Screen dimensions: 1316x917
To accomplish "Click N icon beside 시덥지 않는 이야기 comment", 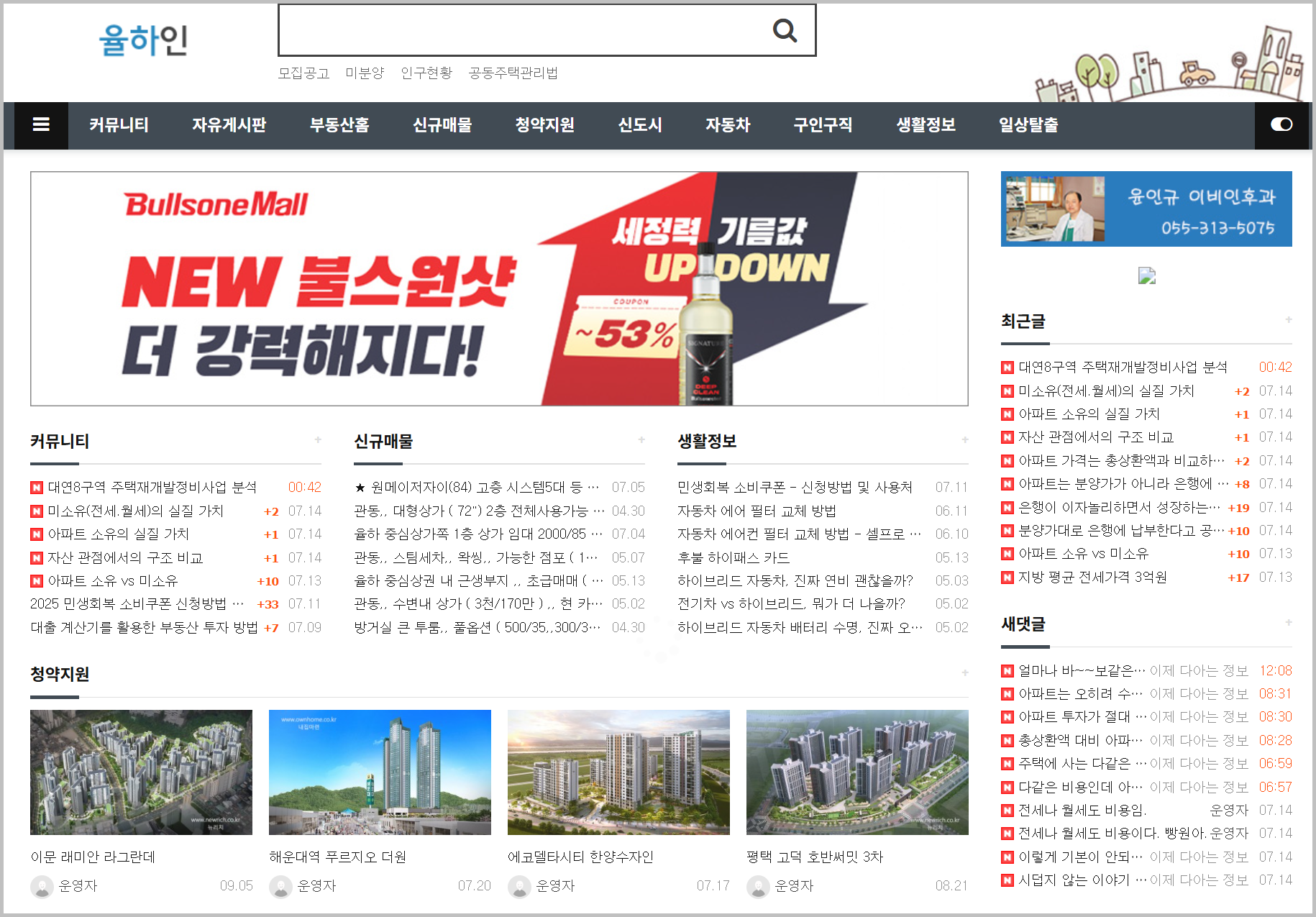I will click(x=1007, y=880).
